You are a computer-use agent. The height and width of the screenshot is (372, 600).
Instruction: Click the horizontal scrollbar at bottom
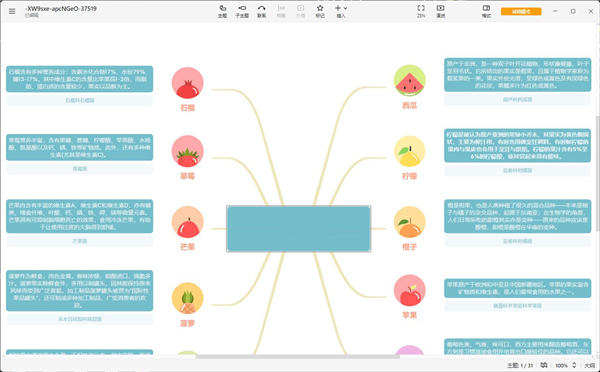point(298,357)
